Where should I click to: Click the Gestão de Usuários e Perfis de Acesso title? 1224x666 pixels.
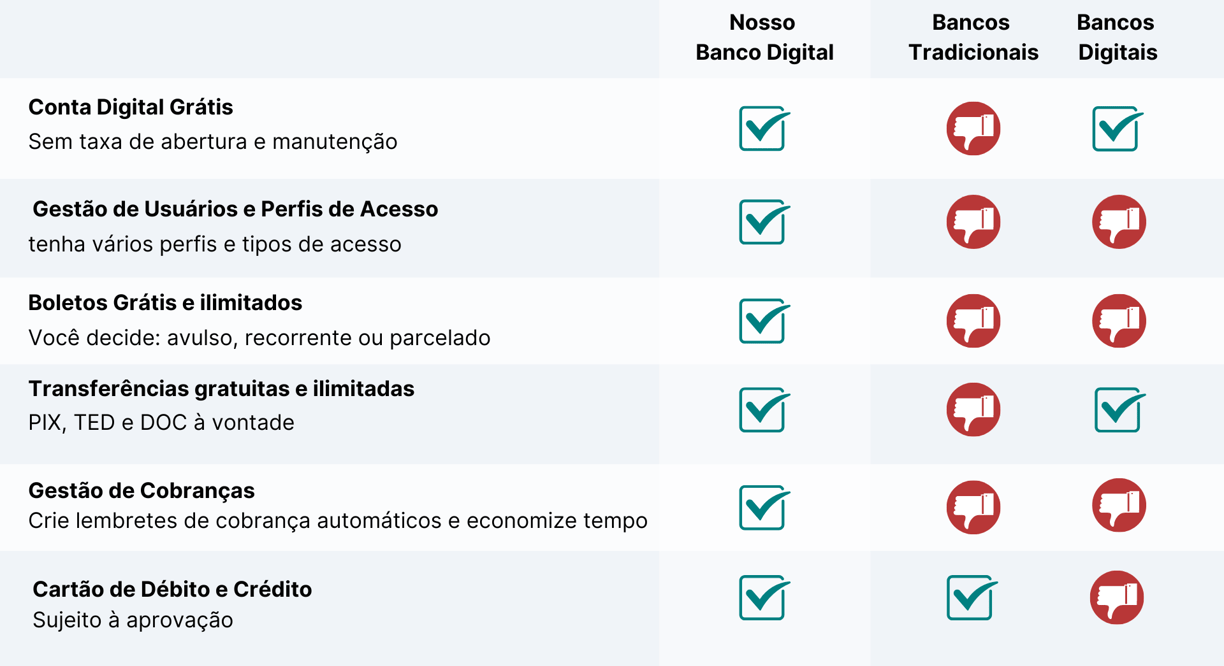tap(235, 210)
